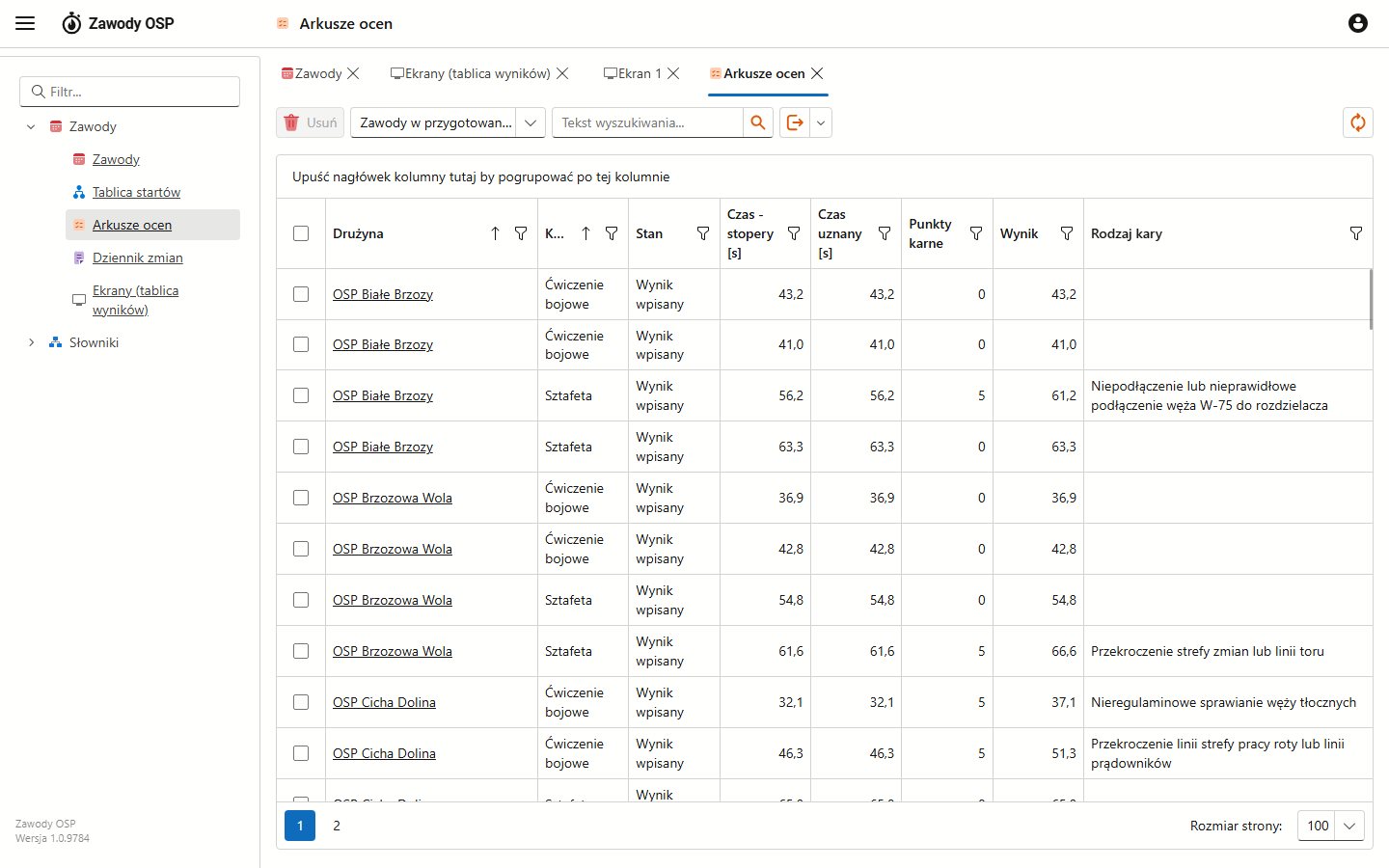Viewport: 1389px width, 868px height.
Task: Switch to the Zawody tab
Action: [312, 73]
